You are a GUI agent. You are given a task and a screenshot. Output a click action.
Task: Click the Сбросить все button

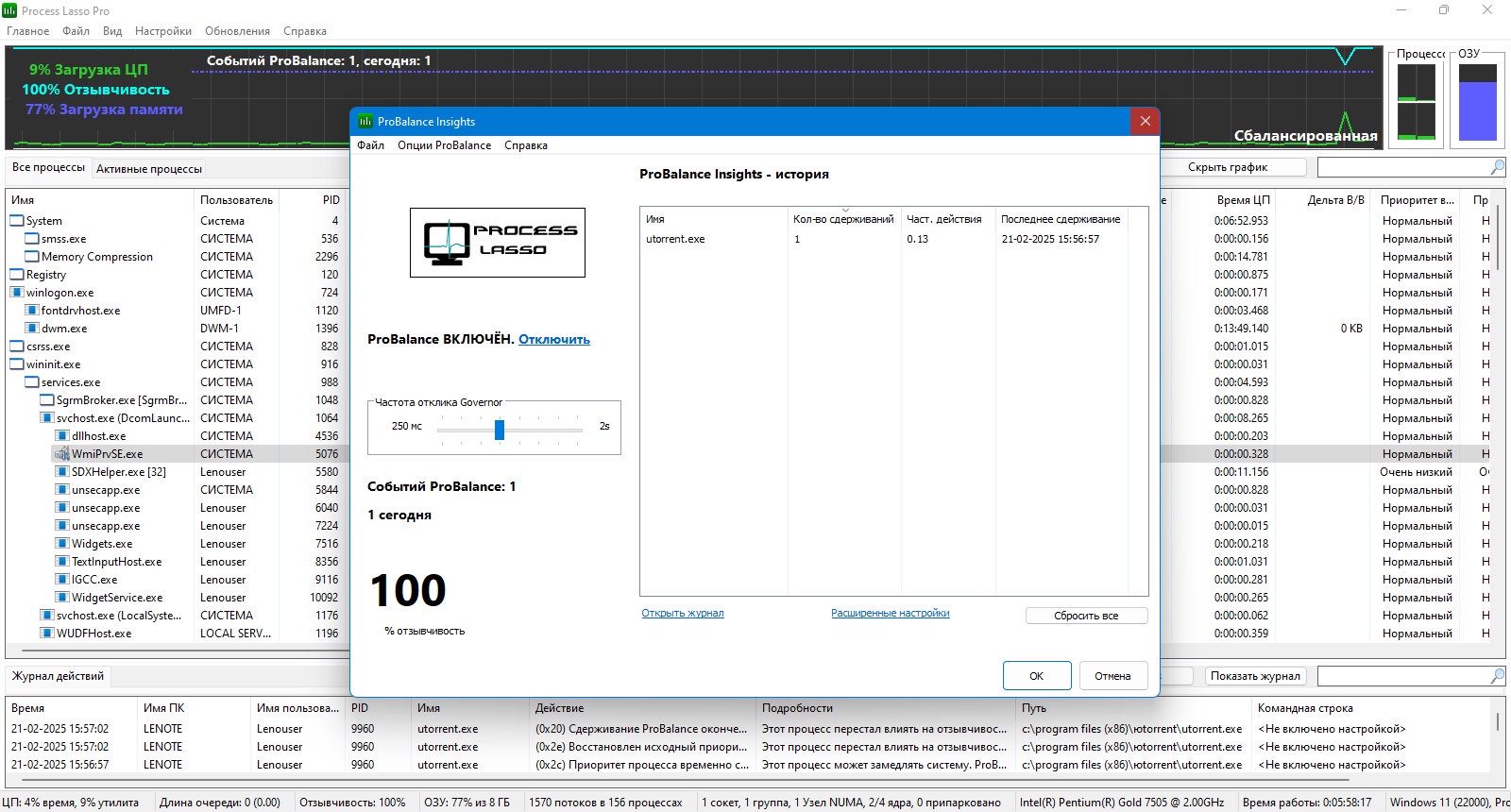pos(1086,616)
